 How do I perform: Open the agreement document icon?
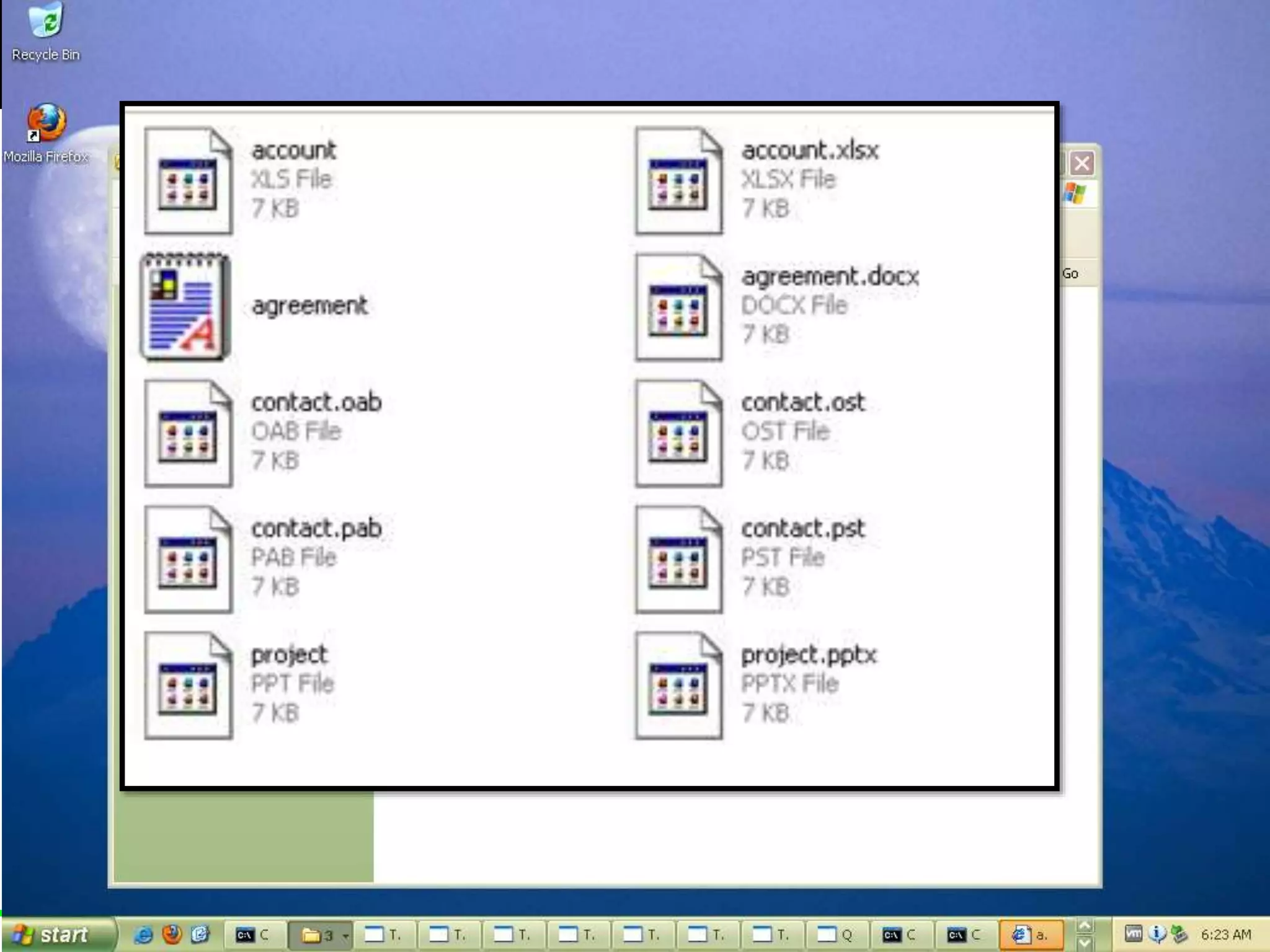point(185,307)
